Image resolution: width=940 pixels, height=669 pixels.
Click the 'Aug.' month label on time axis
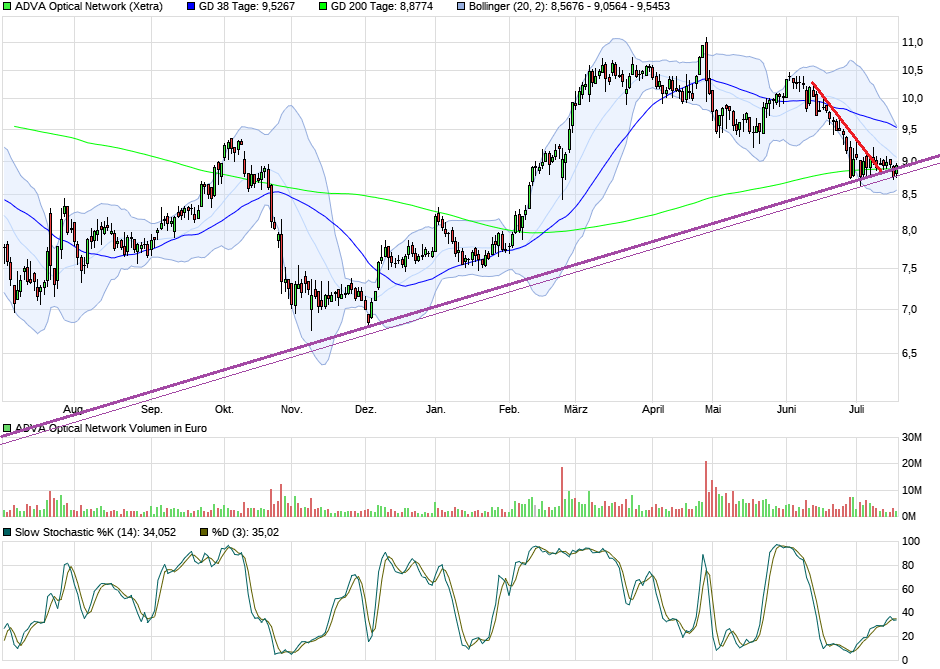pos(74,409)
